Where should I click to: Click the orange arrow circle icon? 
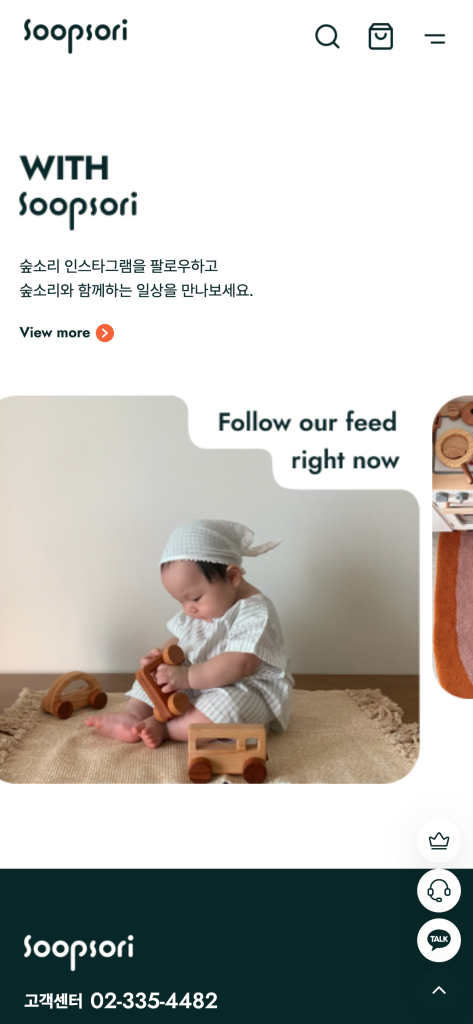tap(105, 333)
